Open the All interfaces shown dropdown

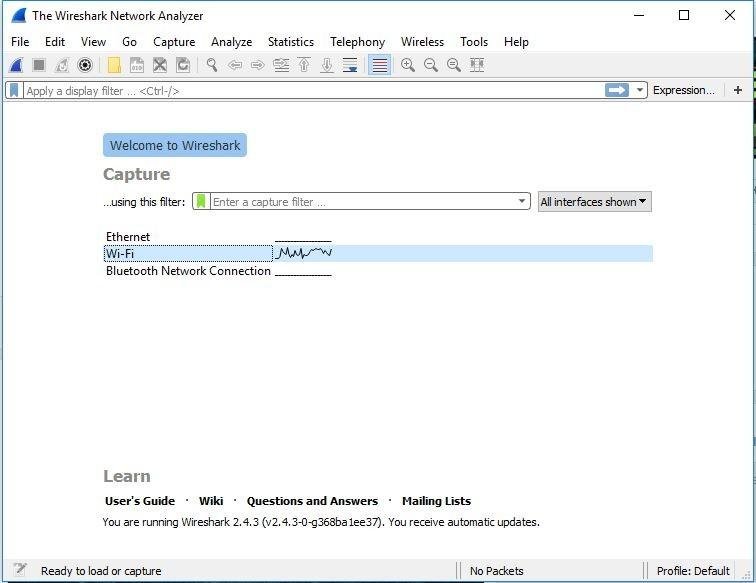pos(594,202)
